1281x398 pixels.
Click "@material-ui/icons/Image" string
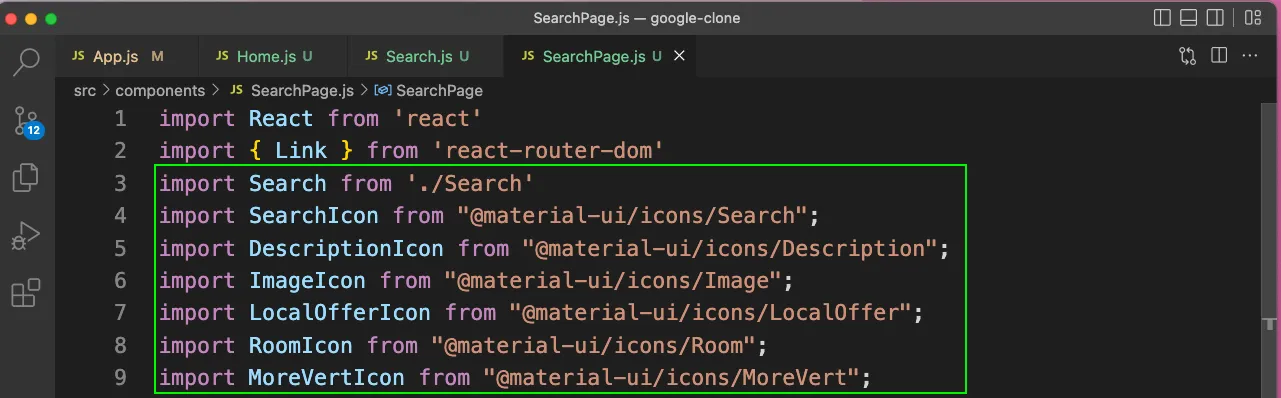(613, 280)
